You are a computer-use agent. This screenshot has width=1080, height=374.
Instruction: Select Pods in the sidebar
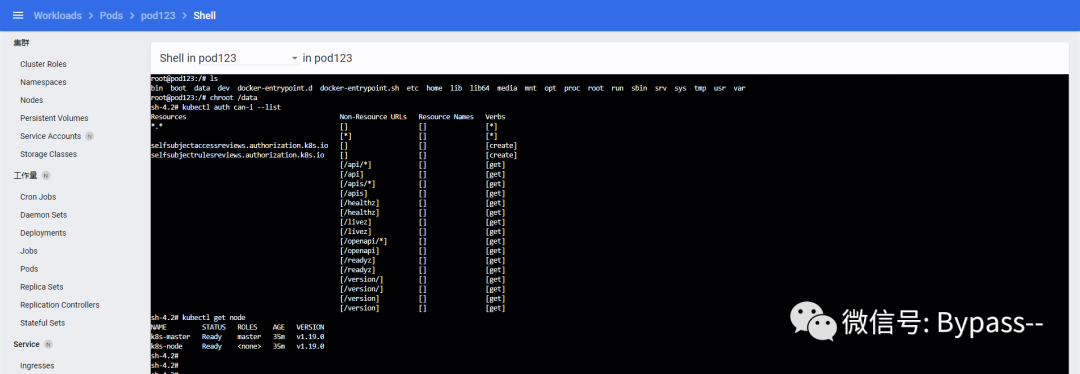coord(29,269)
